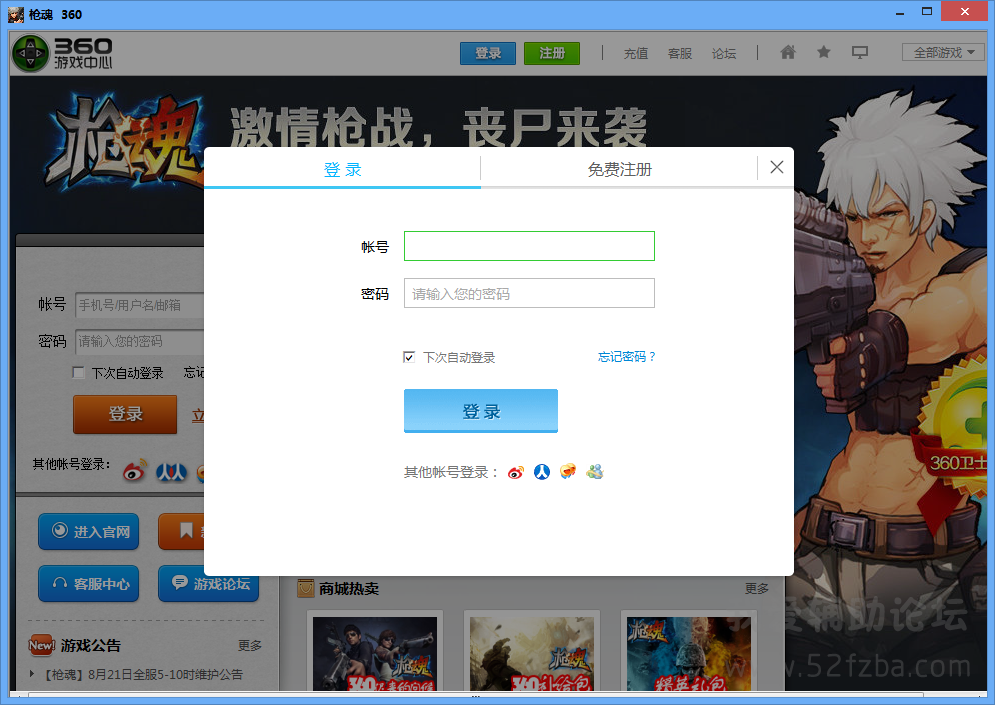
Task: Click the 360 游戏中心 logo
Action: pos(63,53)
